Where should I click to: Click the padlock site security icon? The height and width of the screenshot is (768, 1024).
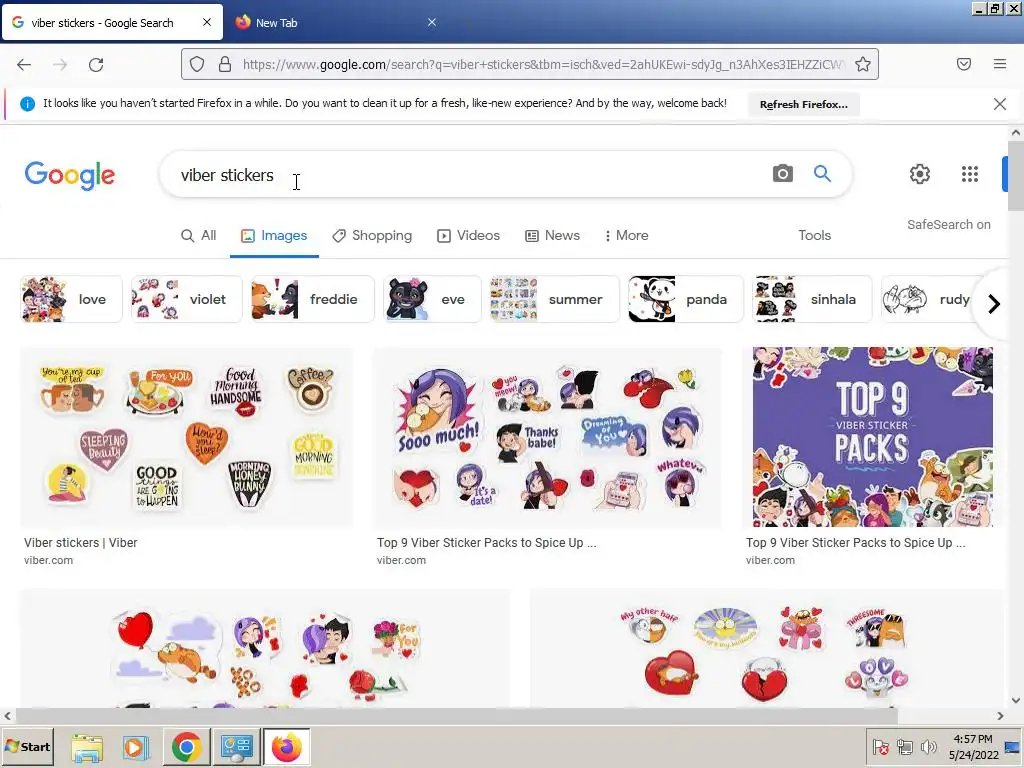(225, 64)
